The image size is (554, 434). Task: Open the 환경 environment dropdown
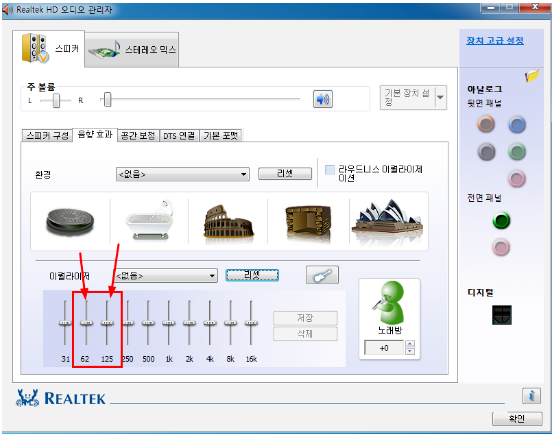click(183, 174)
